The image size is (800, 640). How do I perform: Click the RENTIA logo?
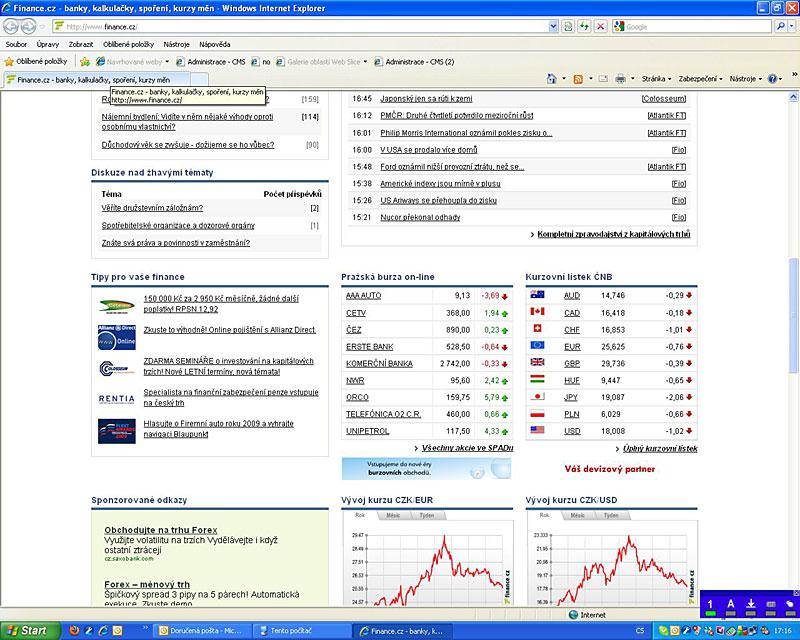click(x=117, y=399)
